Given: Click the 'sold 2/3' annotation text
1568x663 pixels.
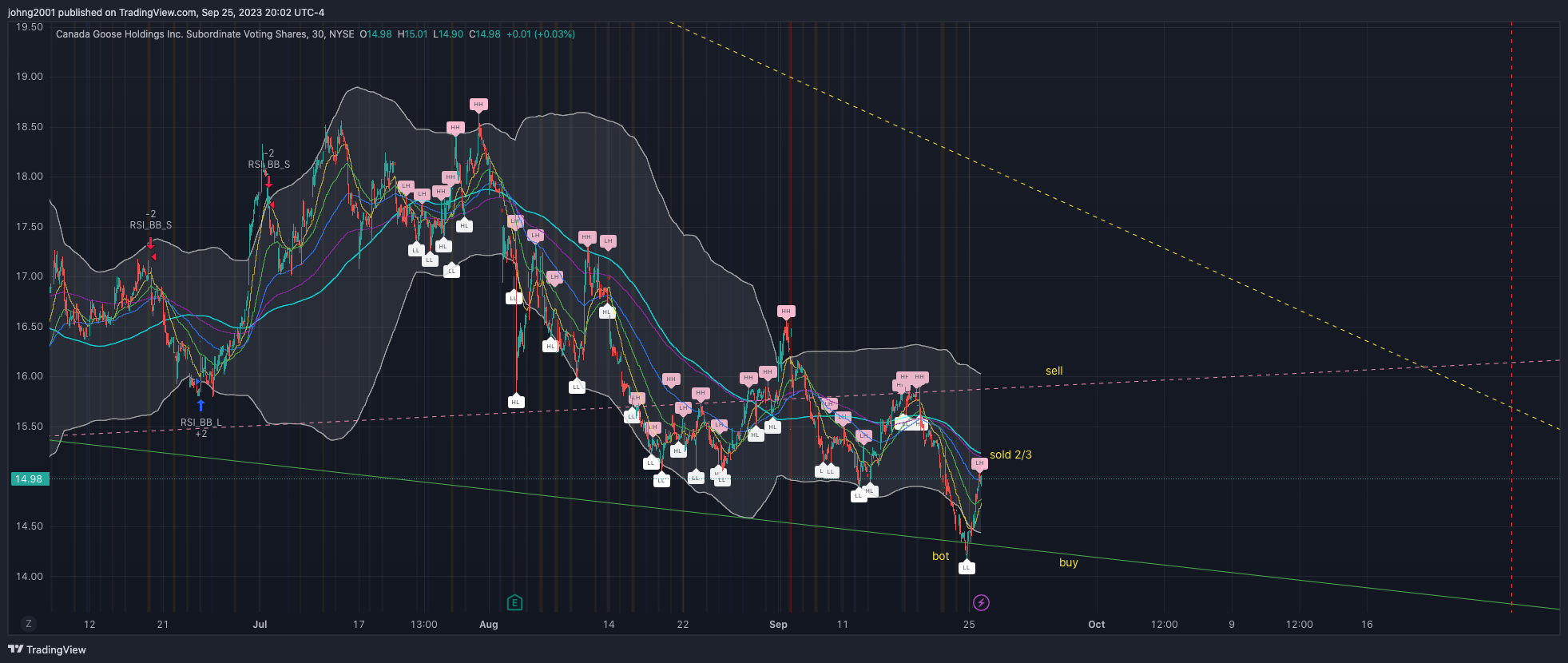Looking at the screenshot, I should point(1010,455).
